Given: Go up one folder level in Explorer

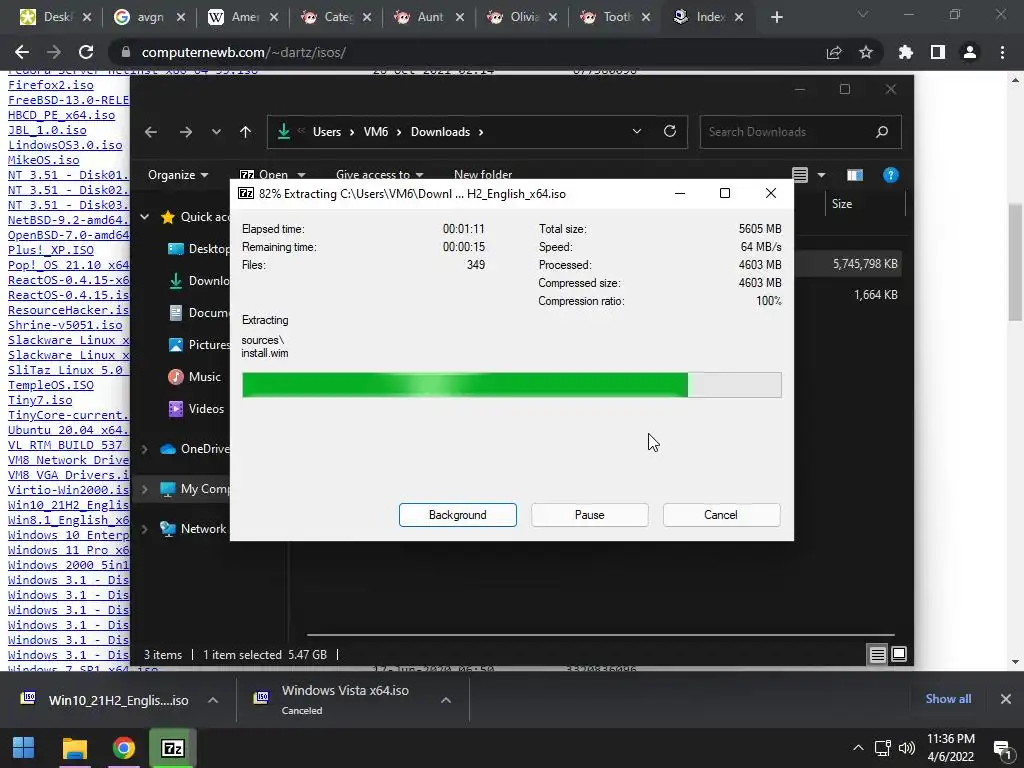Looking at the screenshot, I should 246,132.
